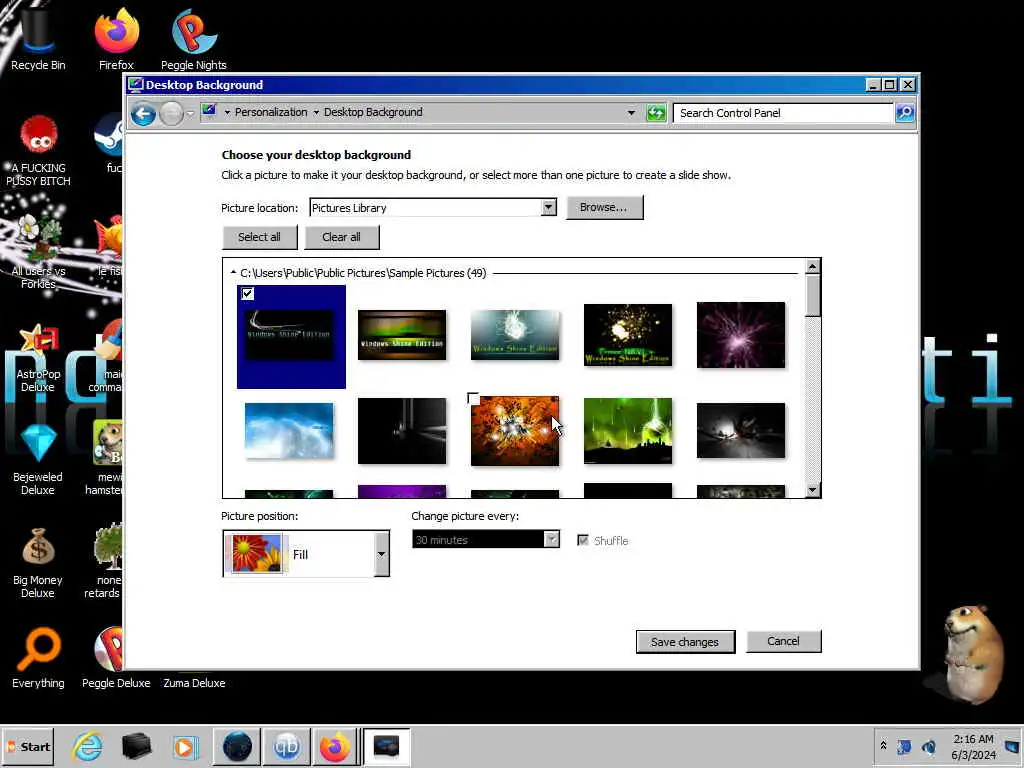The width and height of the screenshot is (1024, 768).
Task: Click the scroll down arrow of picture list
Action: point(812,490)
